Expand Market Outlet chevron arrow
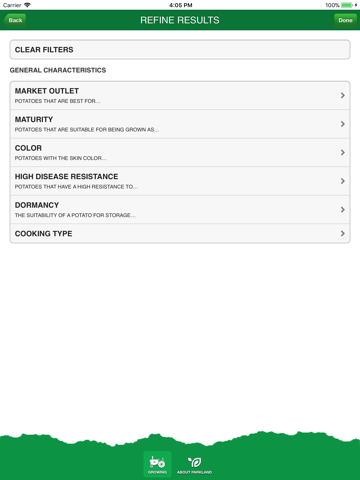360x480 pixels. coord(343,95)
